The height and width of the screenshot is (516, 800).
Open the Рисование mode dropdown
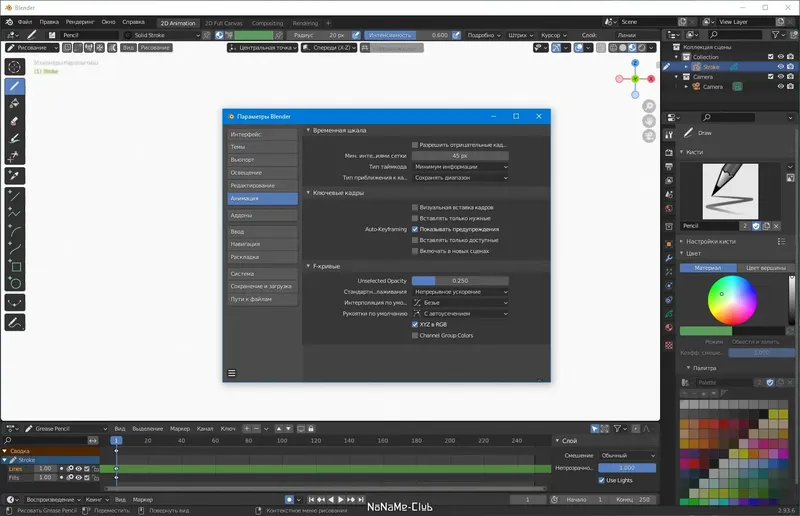32,47
